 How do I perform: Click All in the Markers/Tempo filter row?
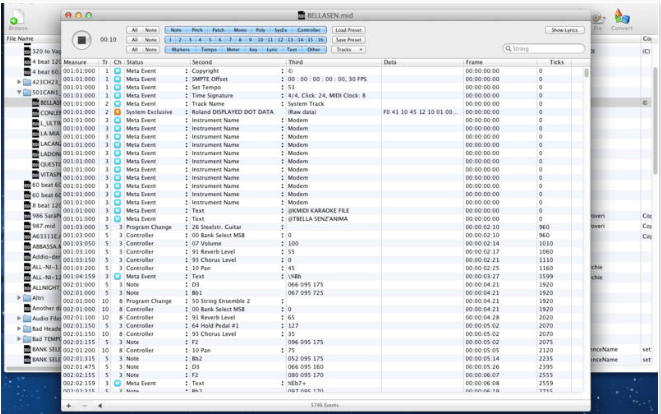pos(134,49)
